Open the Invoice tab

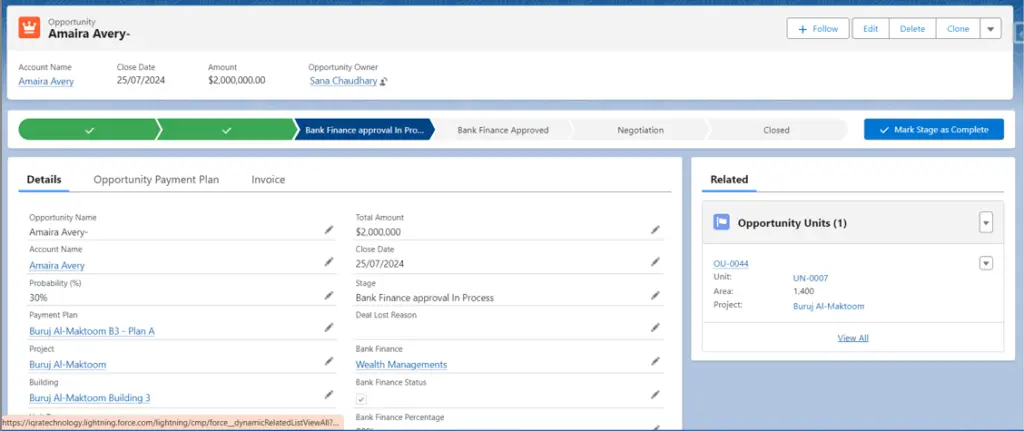point(268,180)
